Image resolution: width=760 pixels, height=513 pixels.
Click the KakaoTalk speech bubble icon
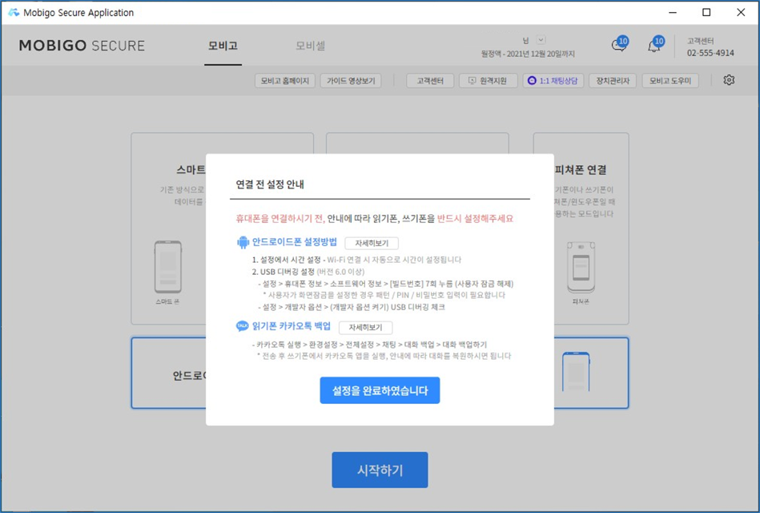pyautogui.click(x=242, y=326)
